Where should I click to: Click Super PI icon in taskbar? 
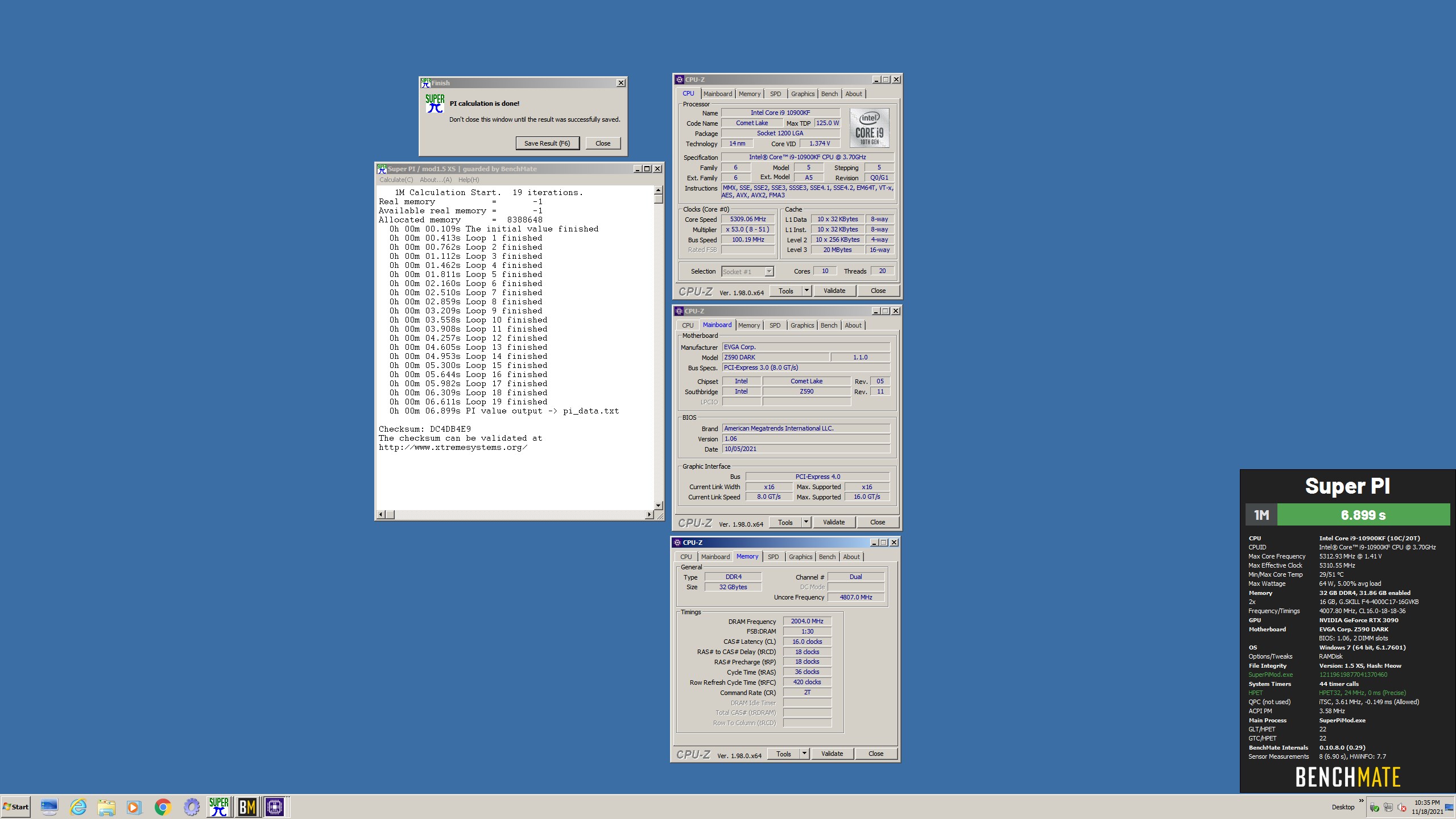218,806
